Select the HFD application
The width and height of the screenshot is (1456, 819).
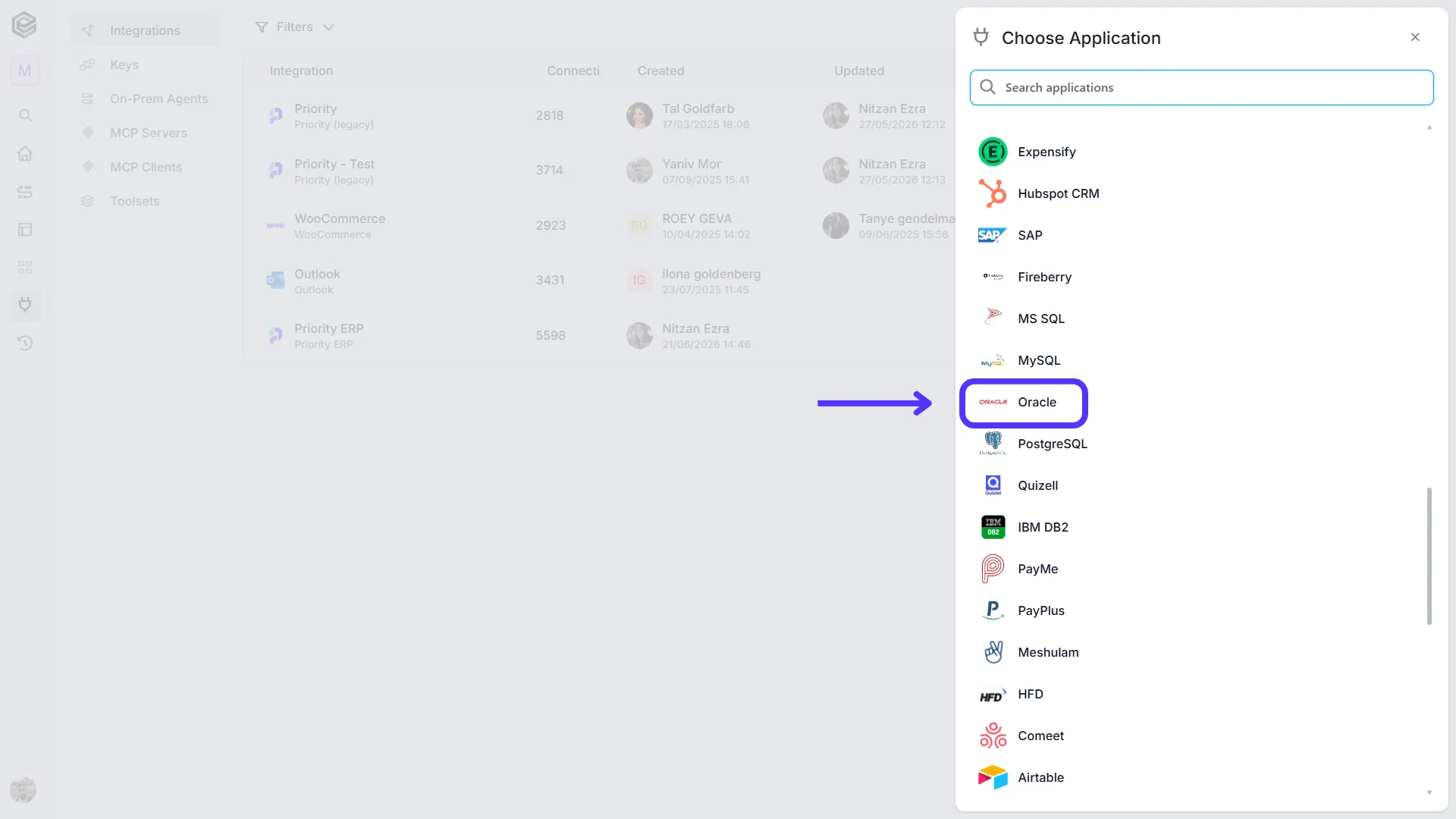tap(1030, 694)
